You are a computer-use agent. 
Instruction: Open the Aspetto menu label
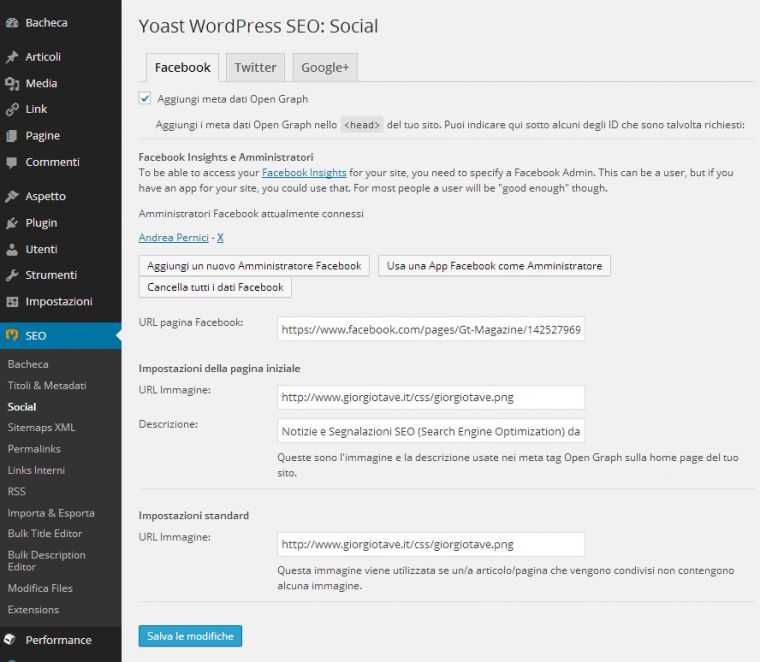46,197
